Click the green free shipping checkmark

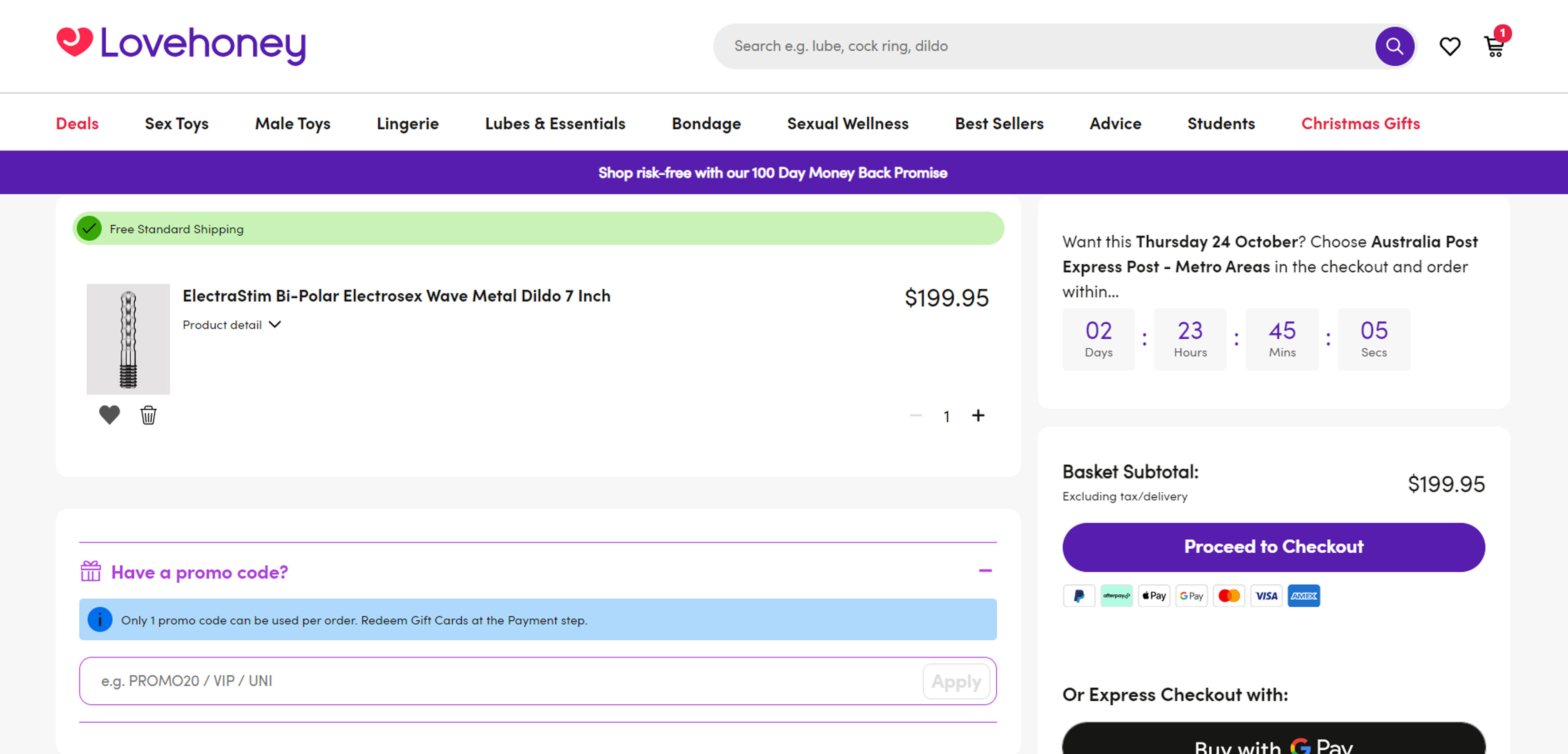(x=89, y=228)
